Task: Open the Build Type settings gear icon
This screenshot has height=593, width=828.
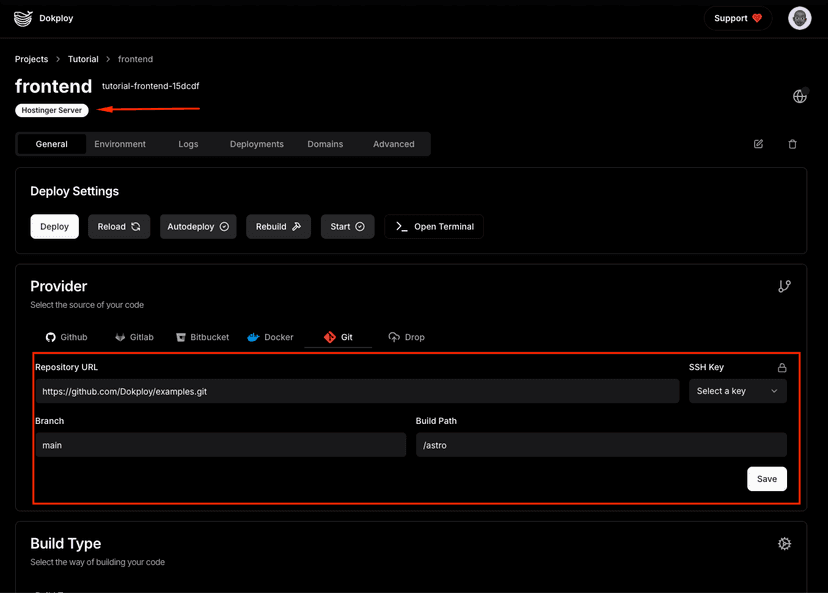Action: pos(784,543)
